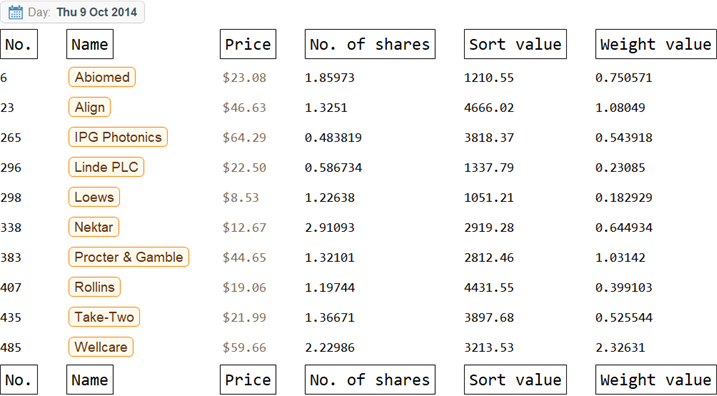Click sort value 3213.53
Screen dimensions: 717x396
tap(489, 348)
